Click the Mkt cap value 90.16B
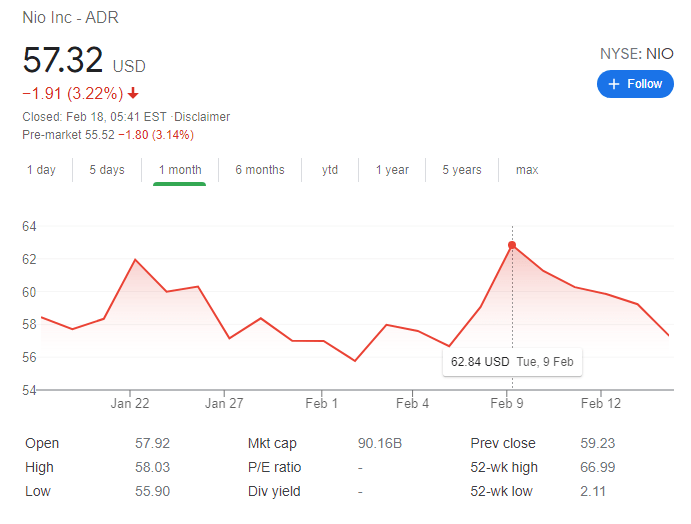 tap(380, 443)
